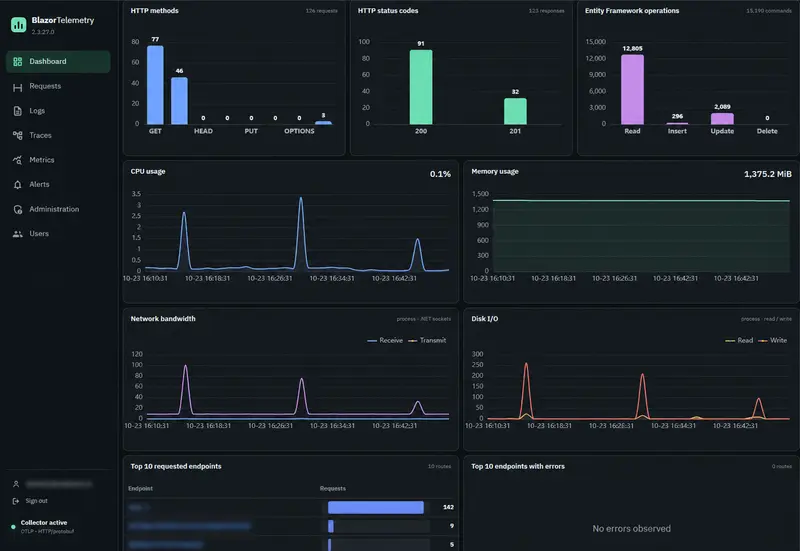800x551 pixels.
Task: Click the Insert bar showing 296
Action: point(677,123)
